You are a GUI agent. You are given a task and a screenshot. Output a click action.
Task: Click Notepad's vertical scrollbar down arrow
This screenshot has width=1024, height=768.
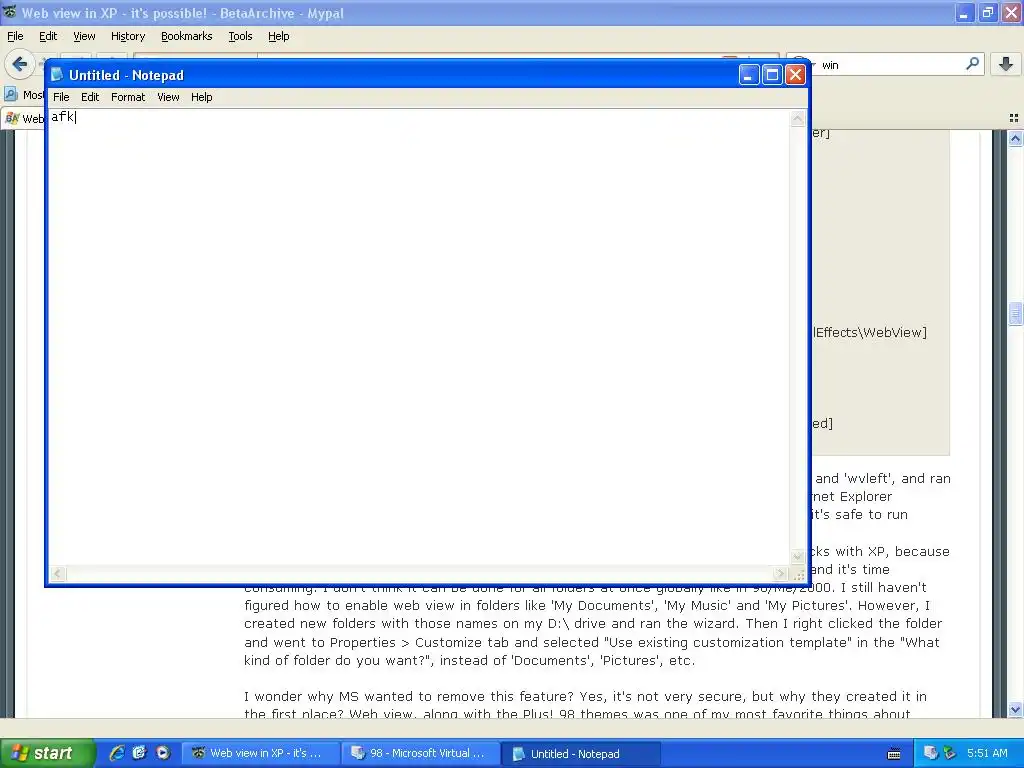(x=797, y=558)
